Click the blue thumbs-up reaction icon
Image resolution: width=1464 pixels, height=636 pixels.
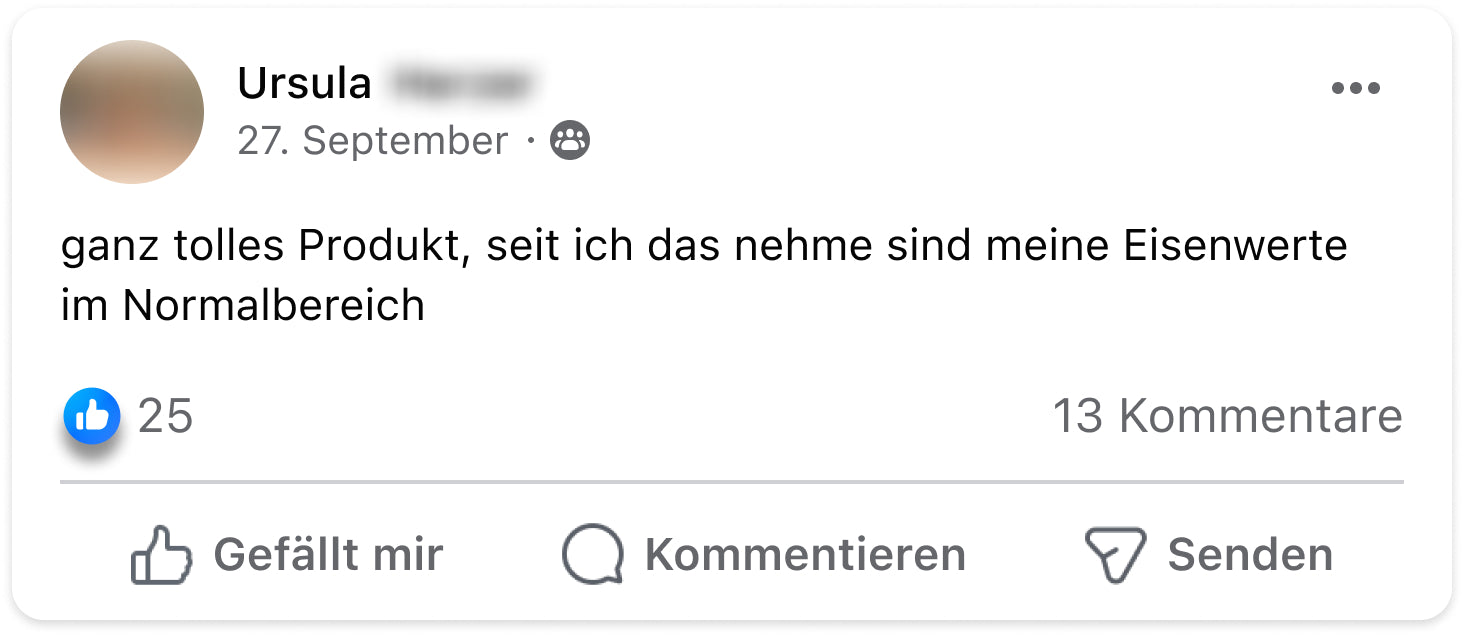pos(92,416)
